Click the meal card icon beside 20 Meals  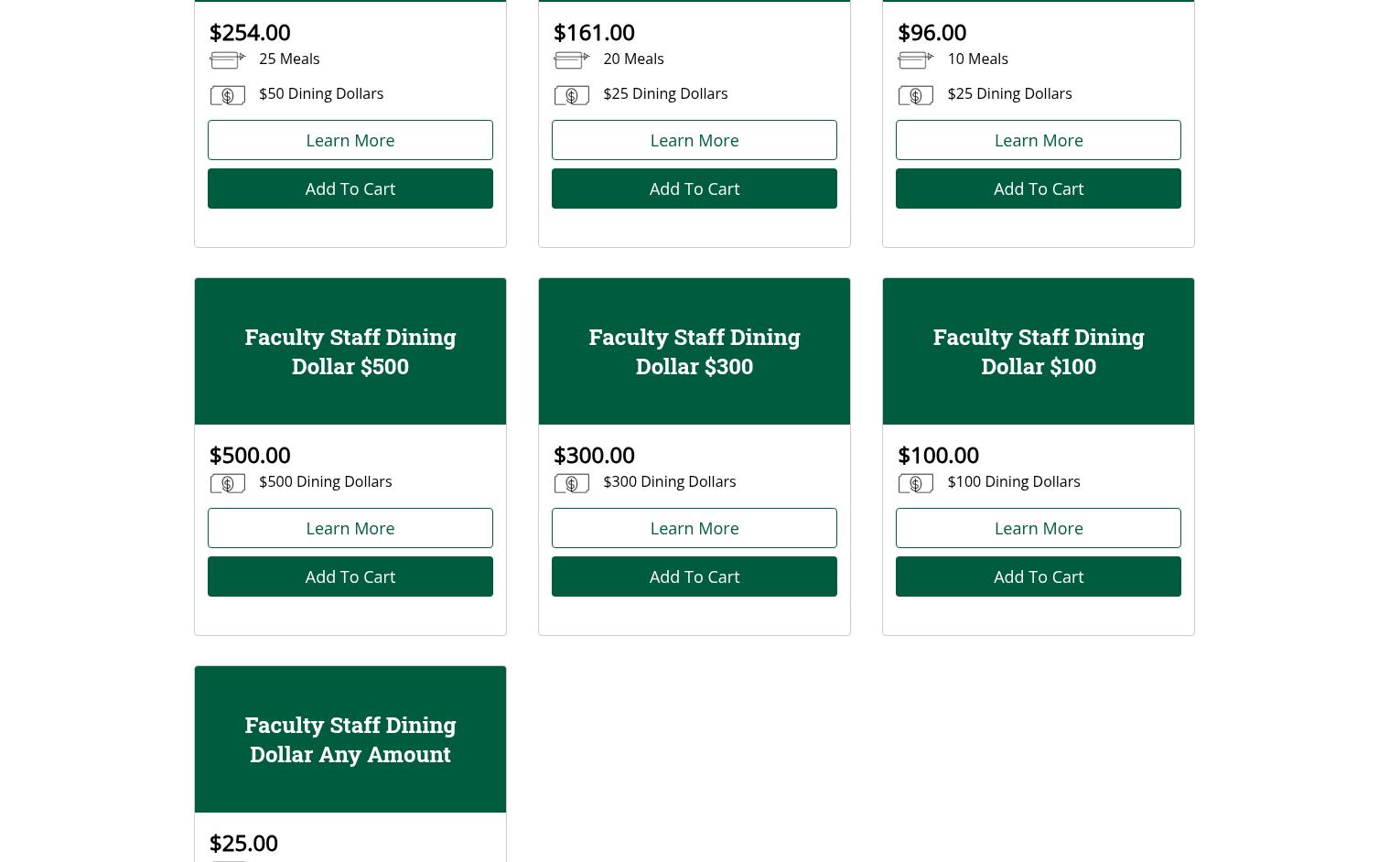click(x=571, y=60)
